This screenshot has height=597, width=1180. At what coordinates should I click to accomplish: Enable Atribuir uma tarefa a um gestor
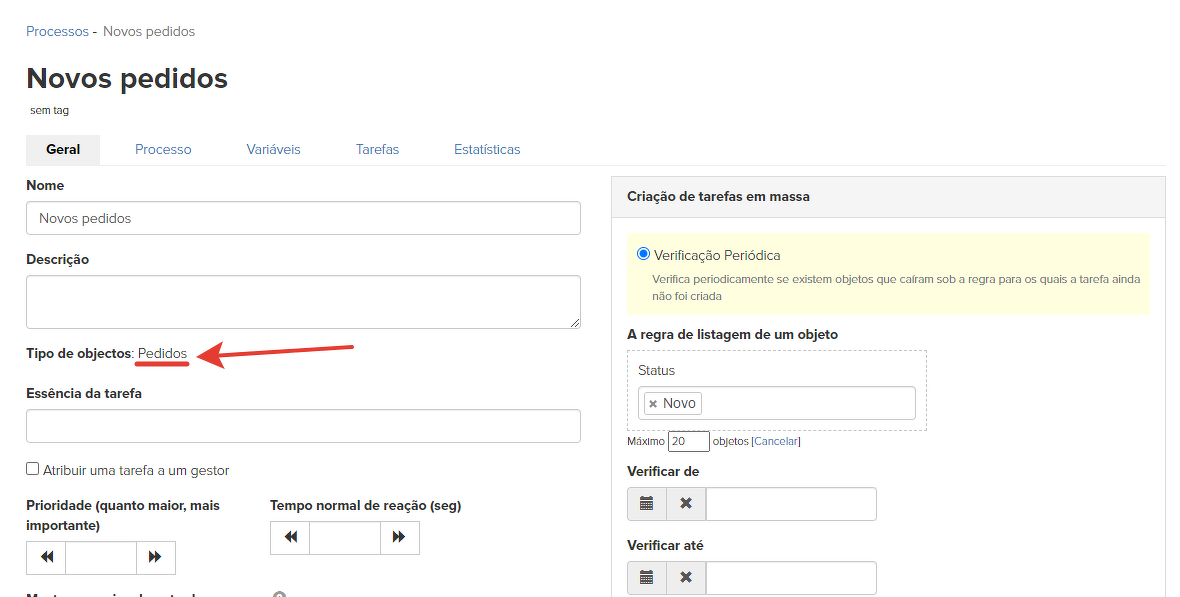pos(33,469)
